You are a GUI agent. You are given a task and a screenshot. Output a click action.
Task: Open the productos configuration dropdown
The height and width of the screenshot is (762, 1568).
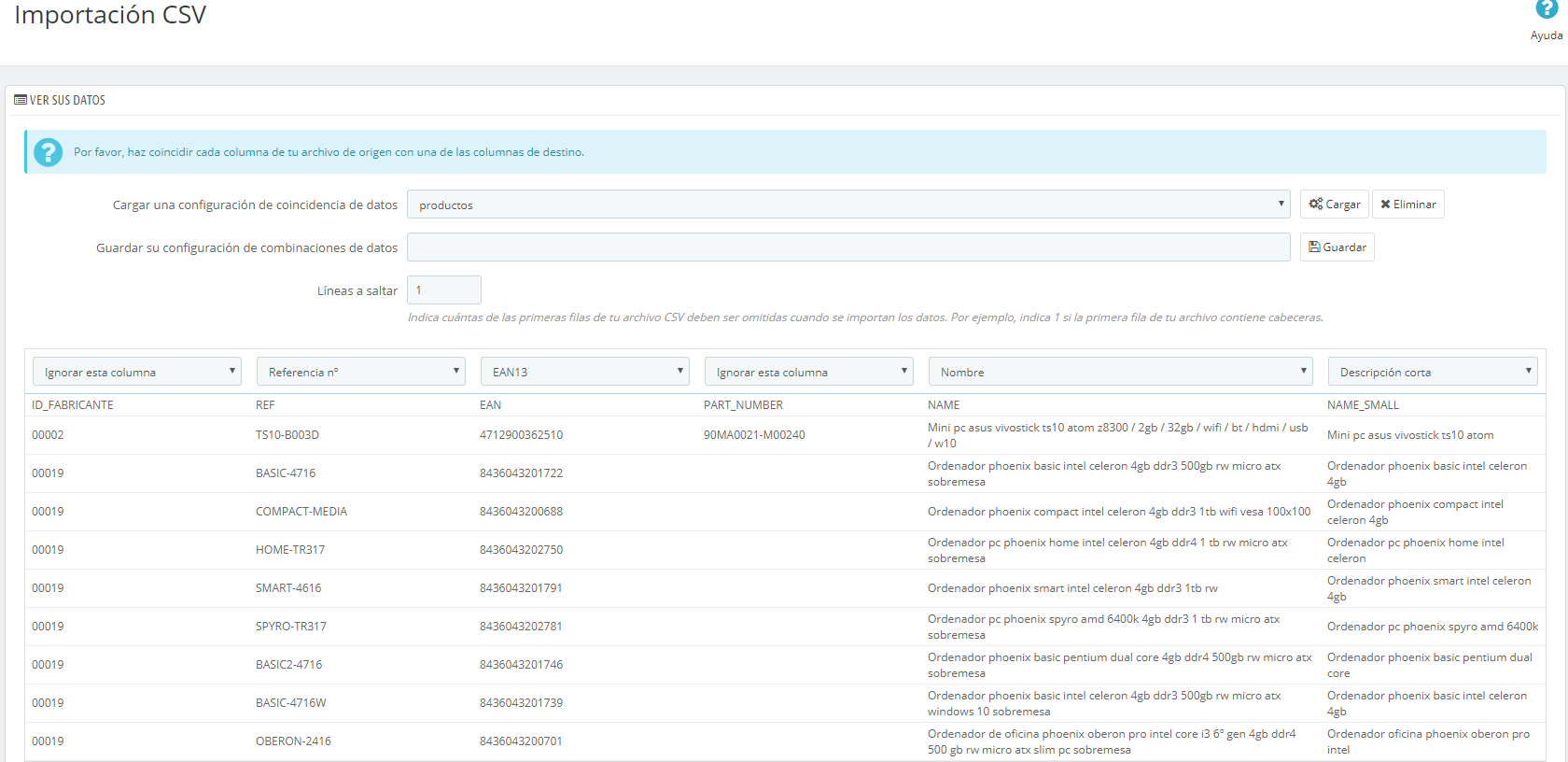coord(848,205)
